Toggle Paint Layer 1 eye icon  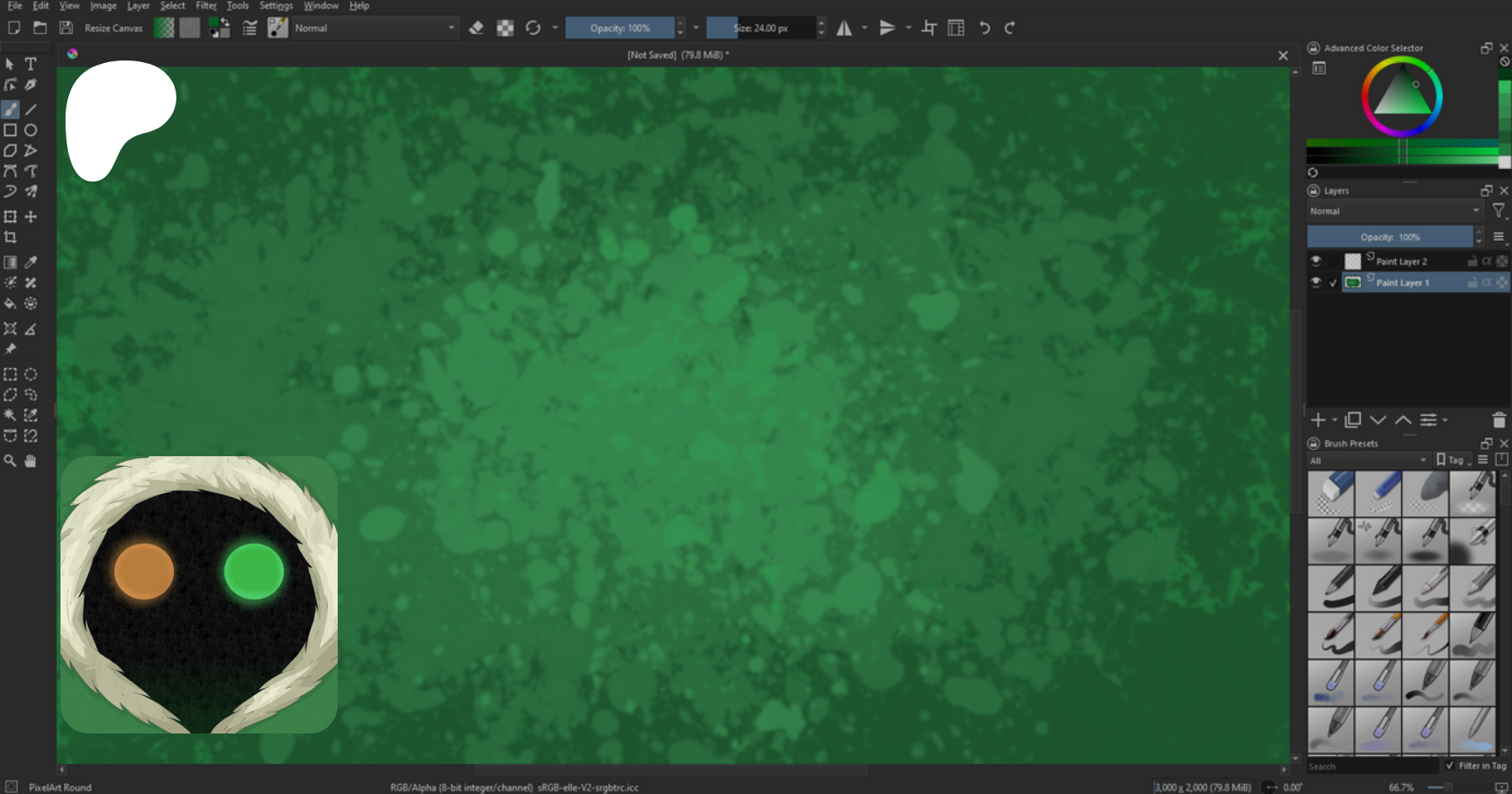click(1315, 282)
